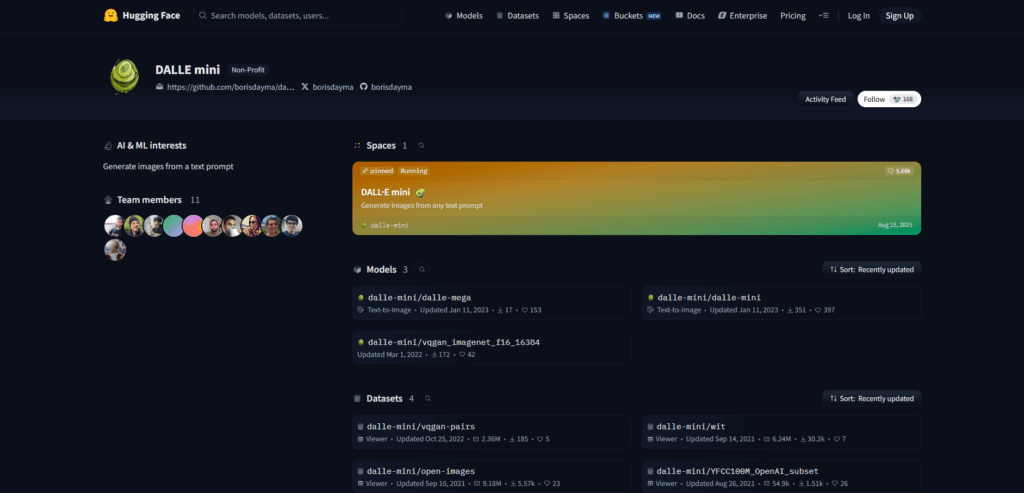Open the Models sort Recently updated dropdown
Screen dimensions: 1024x493
tap(872, 270)
